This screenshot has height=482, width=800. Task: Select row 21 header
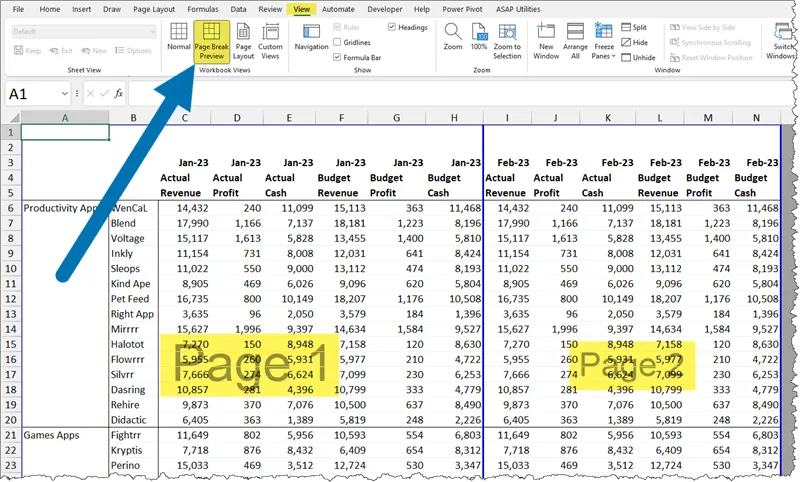[11, 436]
